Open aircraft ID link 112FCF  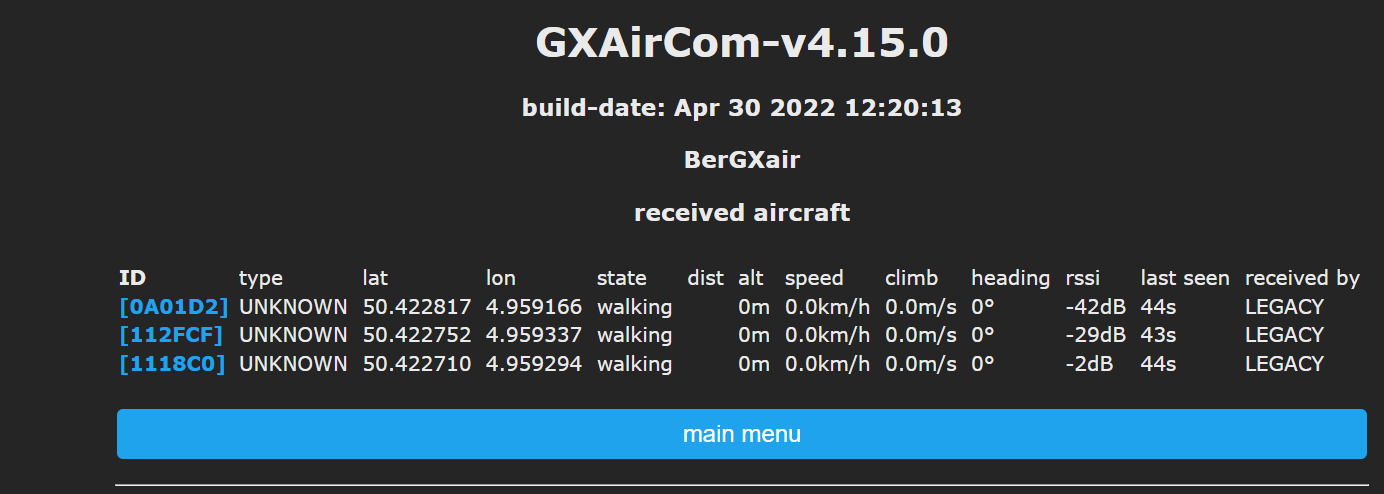pos(171,335)
